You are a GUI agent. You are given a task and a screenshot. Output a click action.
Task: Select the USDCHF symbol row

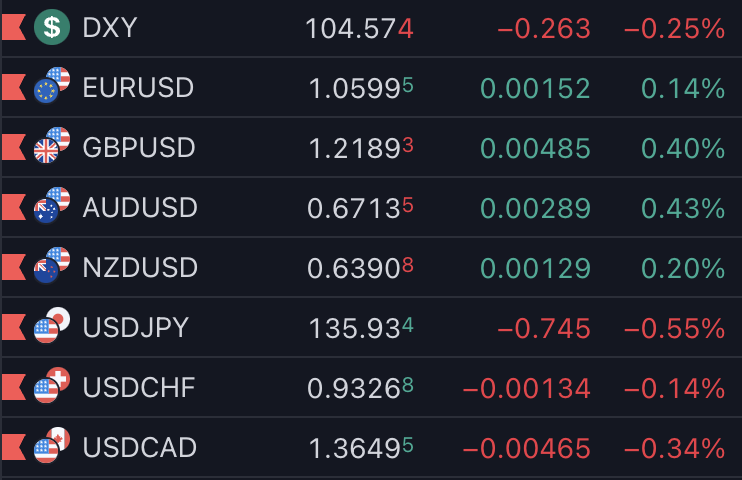tap(371, 387)
